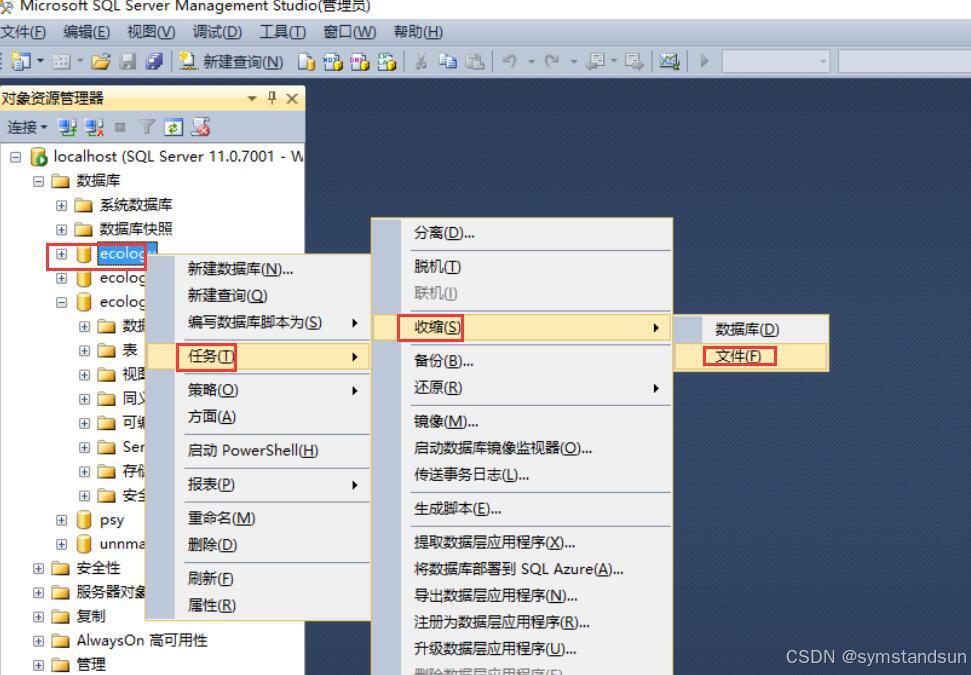This screenshot has width=971, height=675.
Task: Open the dropdown arrow beside New Project
Action: [40, 61]
